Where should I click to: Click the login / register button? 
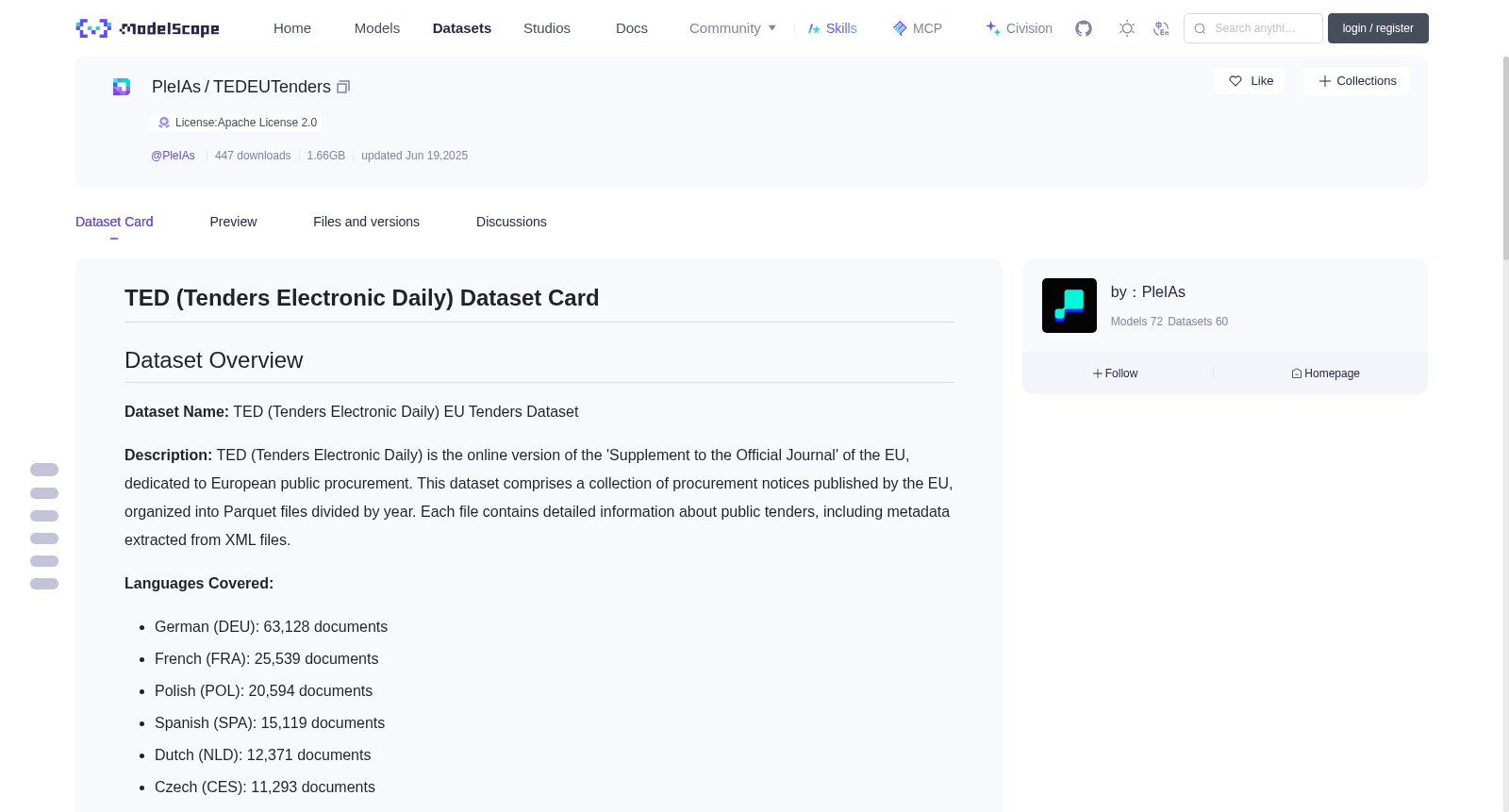point(1378,28)
